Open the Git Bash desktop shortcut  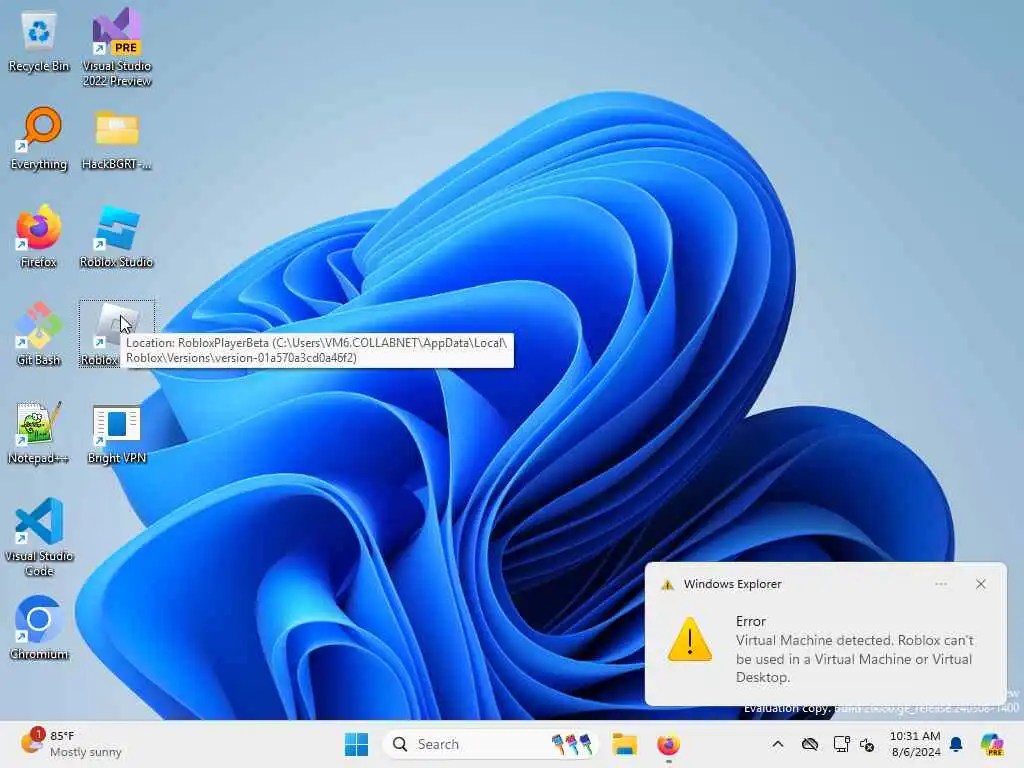(39, 334)
